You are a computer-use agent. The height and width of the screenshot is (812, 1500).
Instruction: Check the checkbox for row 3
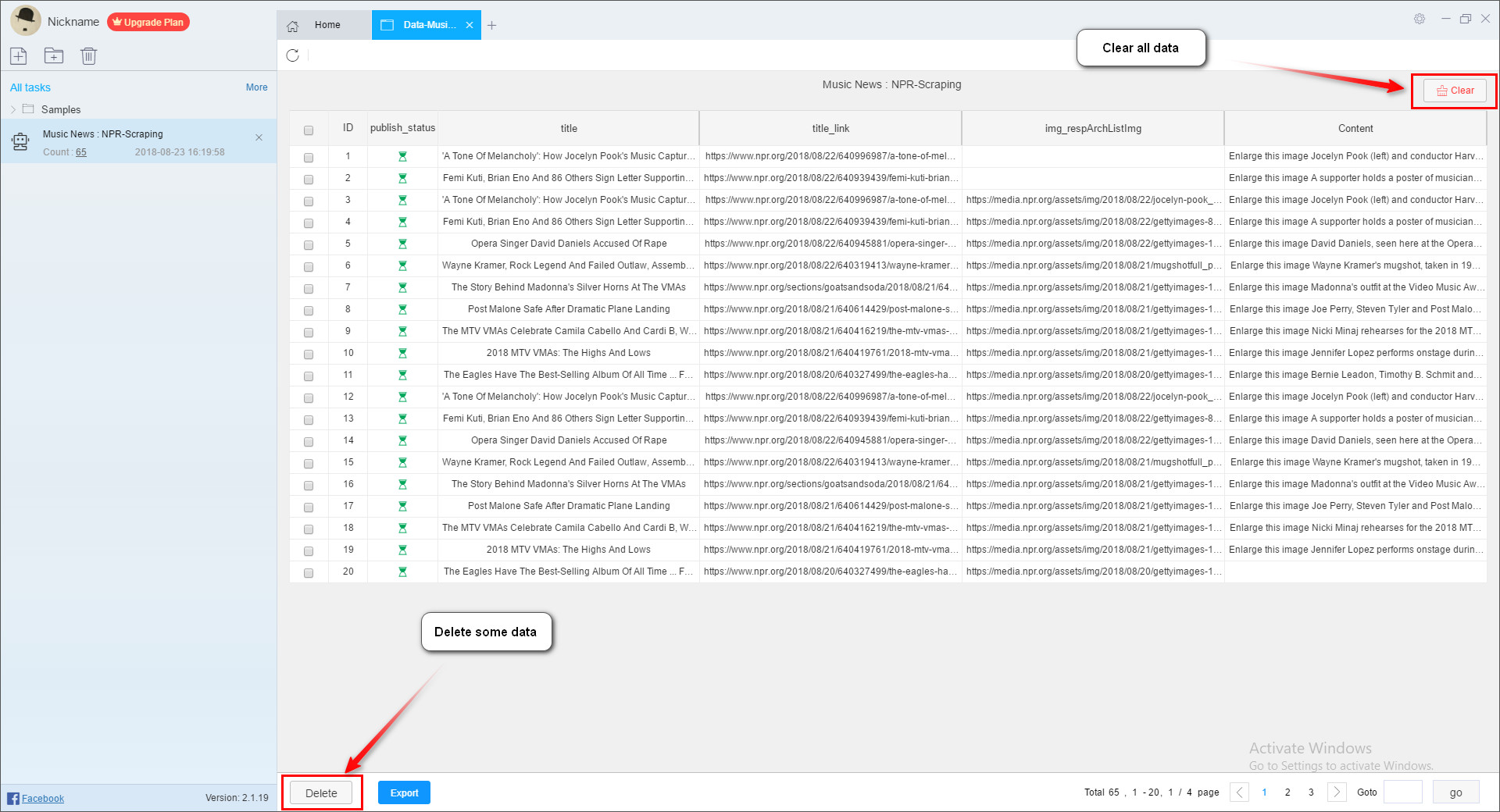[x=309, y=201]
